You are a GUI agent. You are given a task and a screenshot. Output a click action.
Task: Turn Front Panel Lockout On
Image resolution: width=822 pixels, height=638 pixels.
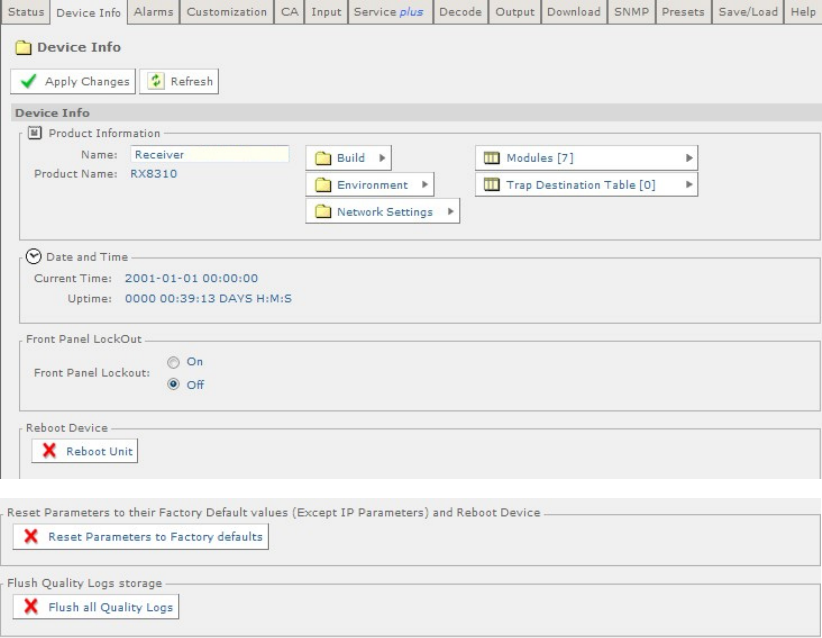[x=174, y=362]
